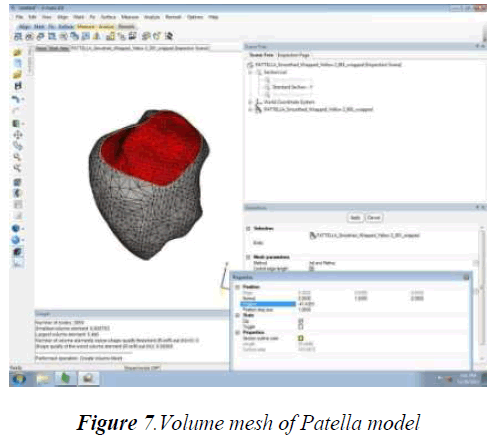Click the pin icon of the Scene Tree panel
This screenshot has width=492, height=438.
(477, 46)
